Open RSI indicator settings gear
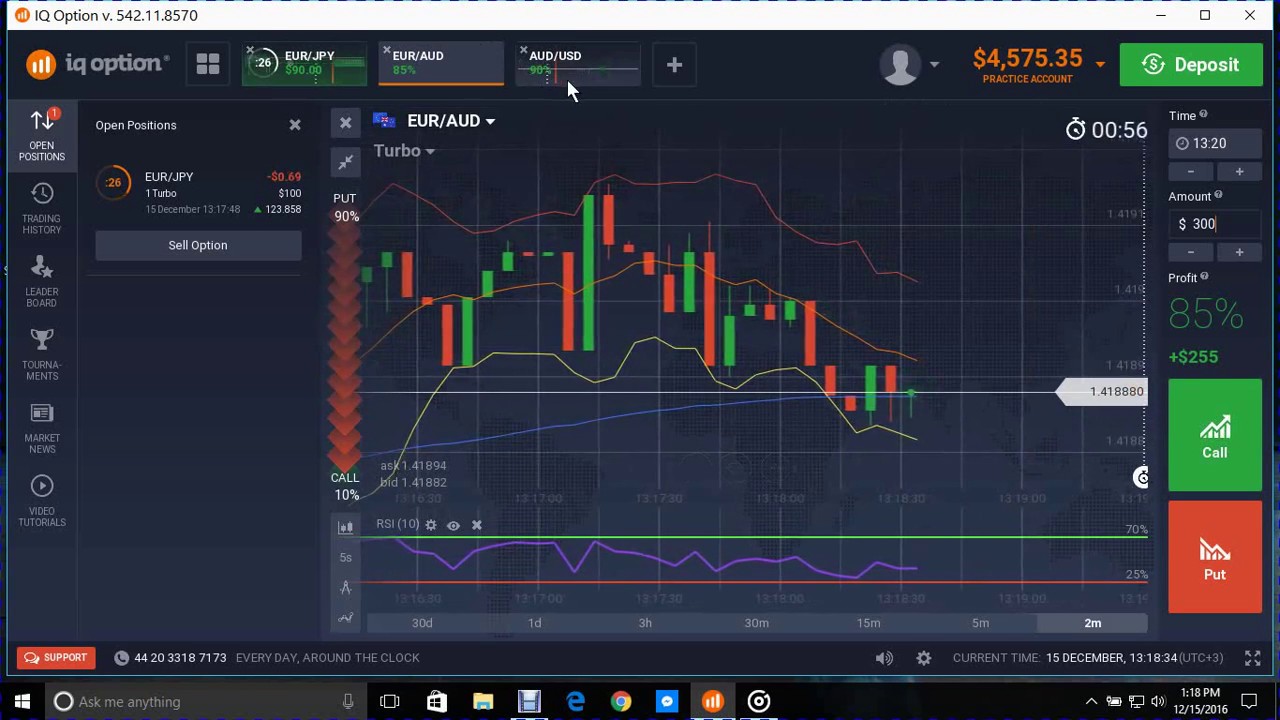This screenshot has width=1280, height=720. click(431, 525)
